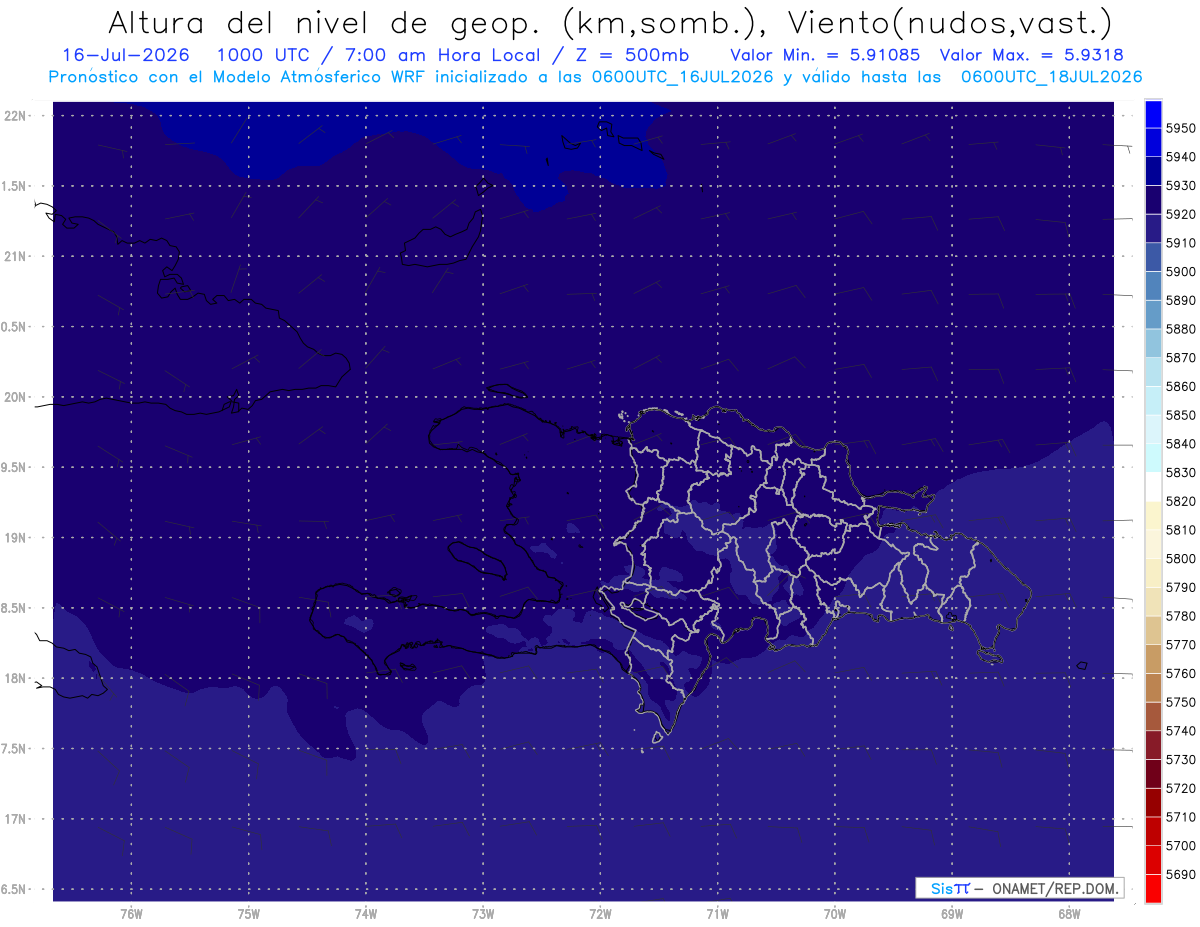Image resolution: width=1200 pixels, height=927 pixels.
Task: Click the main title "Altura del nivel de geop."
Action: click(324, 22)
